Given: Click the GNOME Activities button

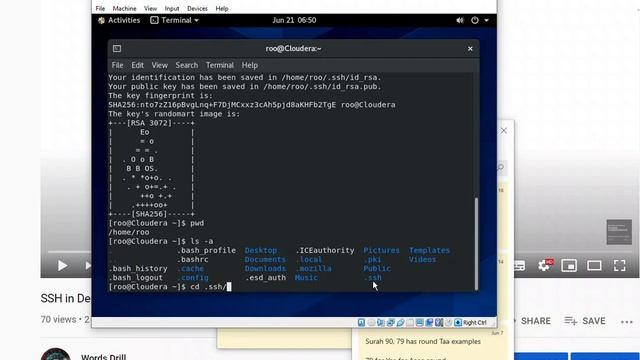Looking at the screenshot, I should coord(119,20).
